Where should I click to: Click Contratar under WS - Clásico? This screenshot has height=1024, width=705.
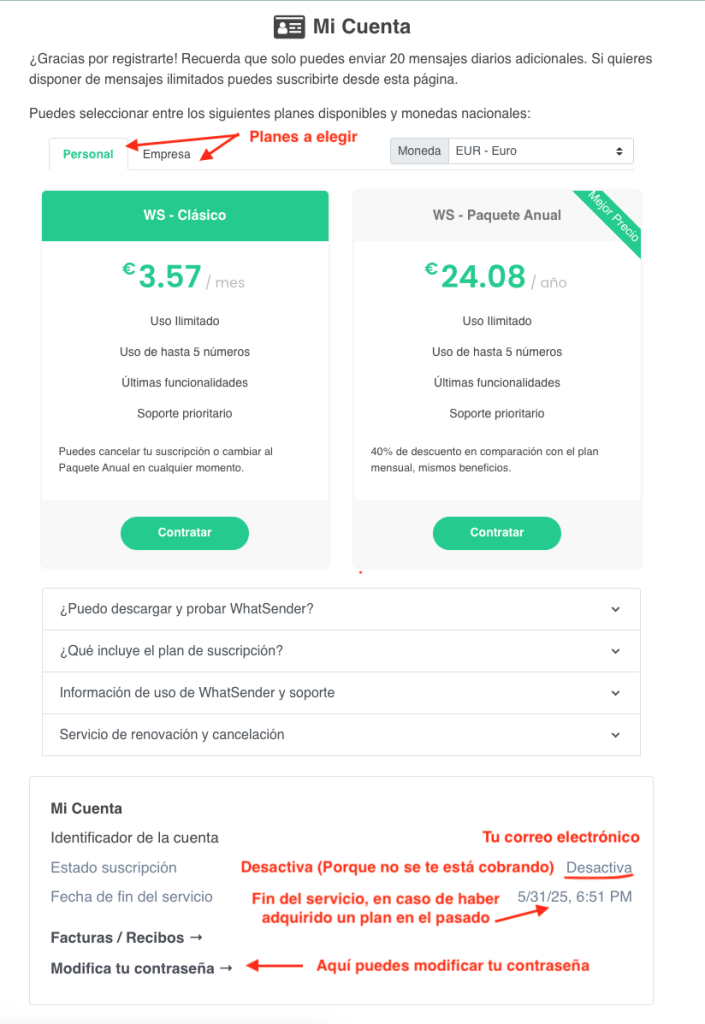pos(185,533)
